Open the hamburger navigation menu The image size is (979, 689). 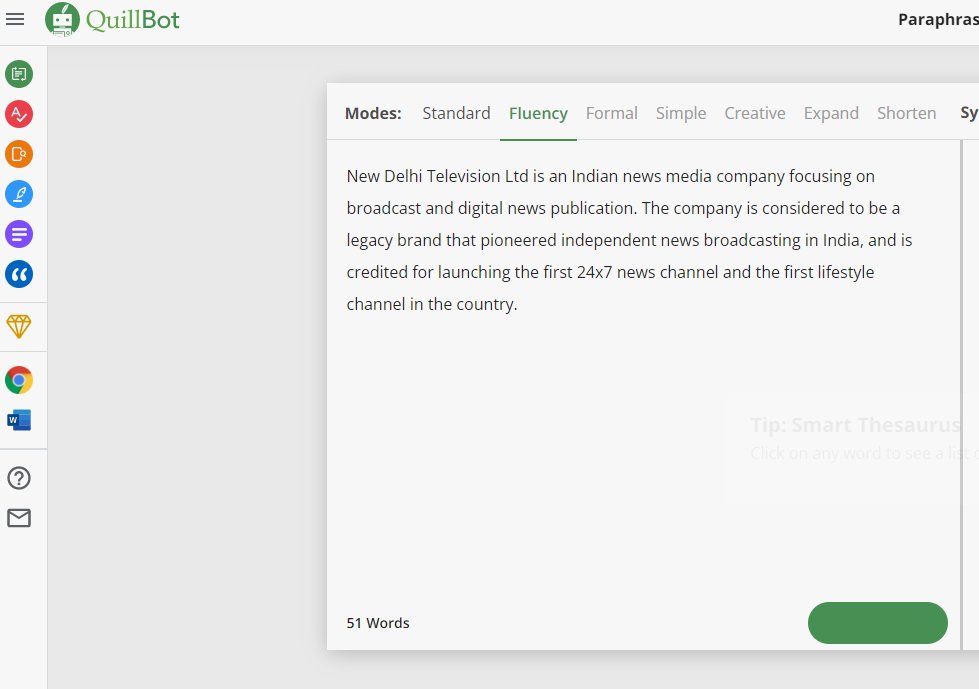click(x=15, y=19)
